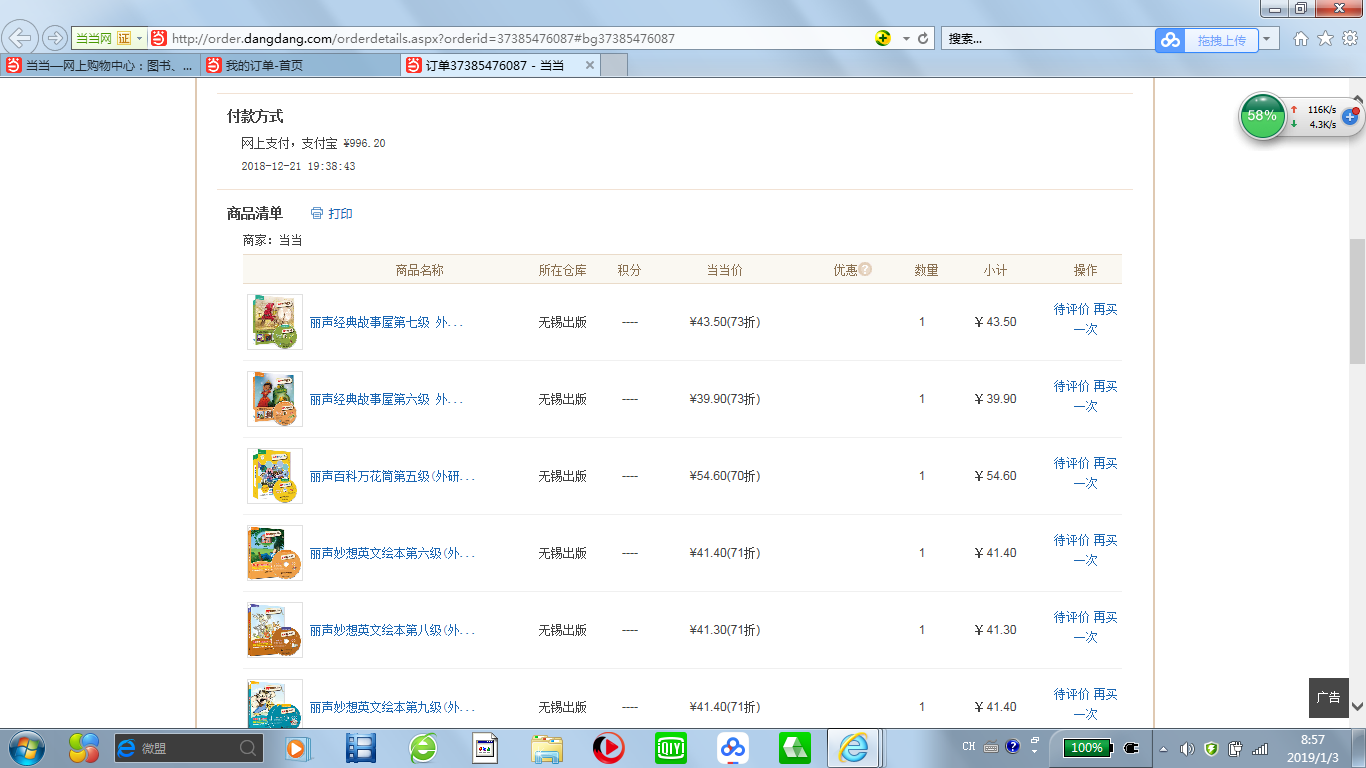Click the volume speaker tray icon
Image resolution: width=1366 pixels, height=768 pixels.
[1187, 748]
